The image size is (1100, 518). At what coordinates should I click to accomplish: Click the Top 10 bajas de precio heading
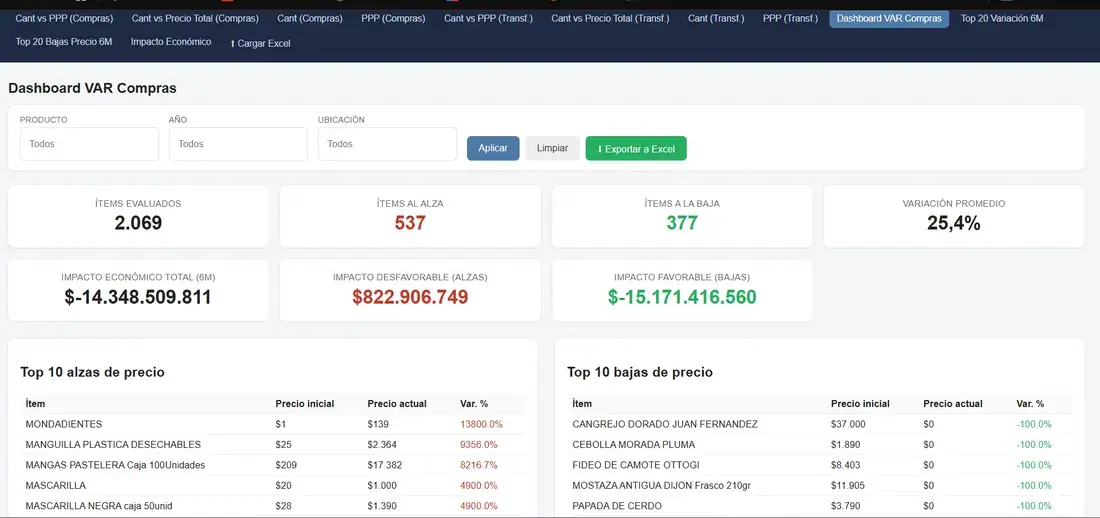pos(640,372)
